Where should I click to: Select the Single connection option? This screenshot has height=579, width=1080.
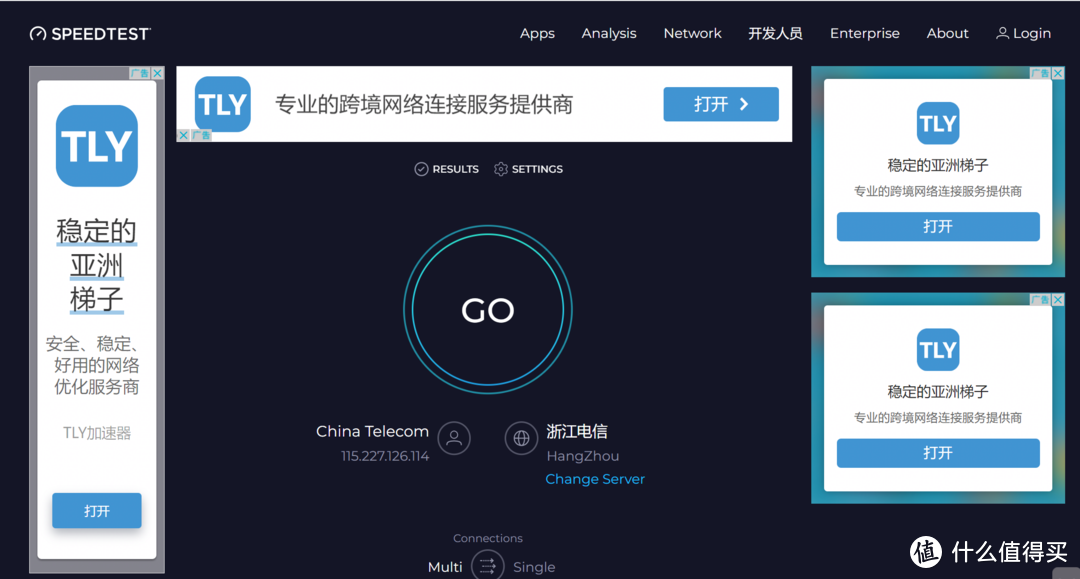pyautogui.click(x=534, y=567)
